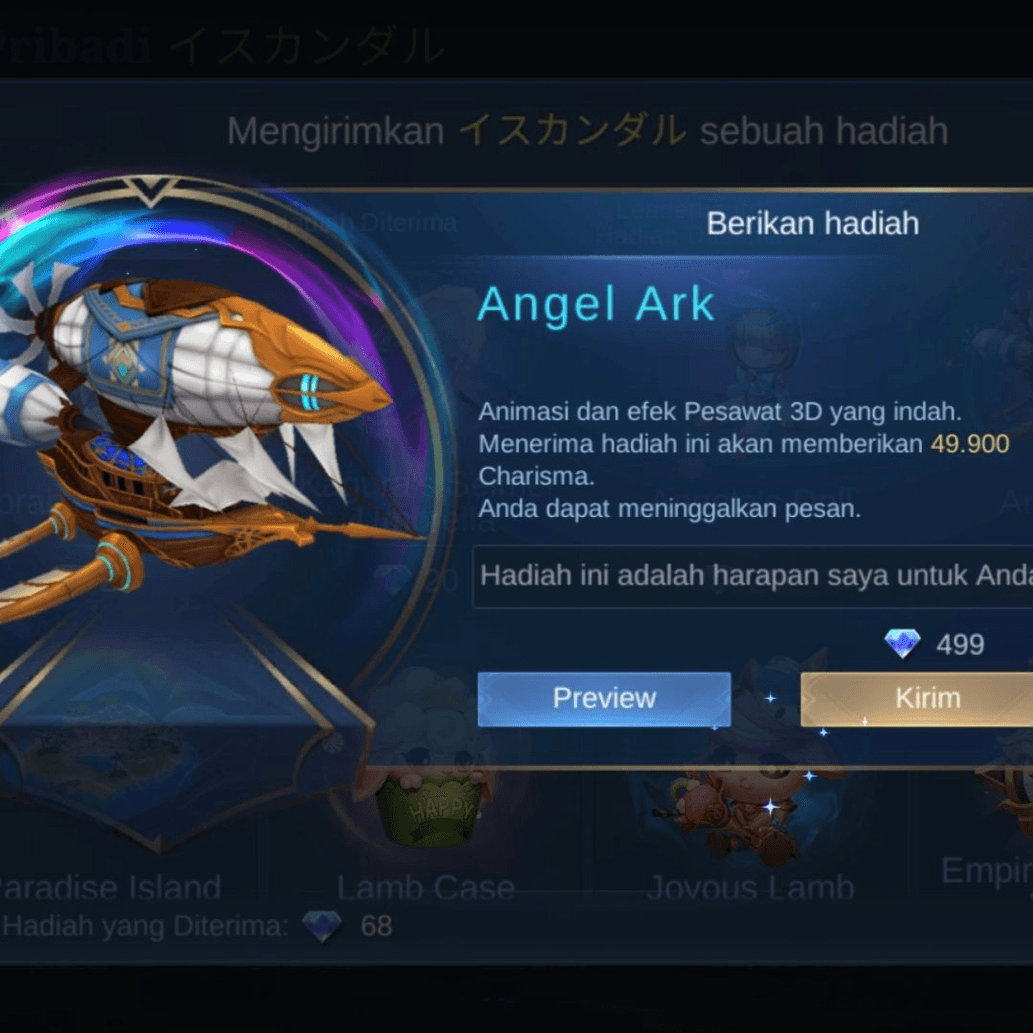This screenshot has height=1033, width=1033.
Task: Choose the Paradise Island gift icon
Action: (105, 764)
